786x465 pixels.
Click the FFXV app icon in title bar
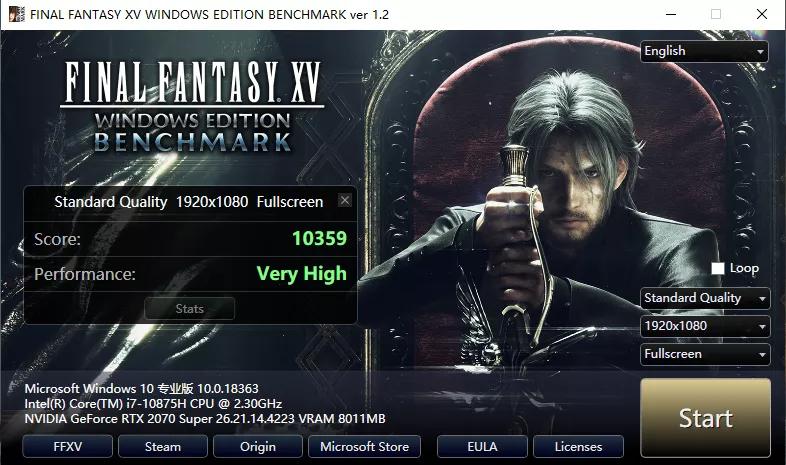tap(17, 14)
